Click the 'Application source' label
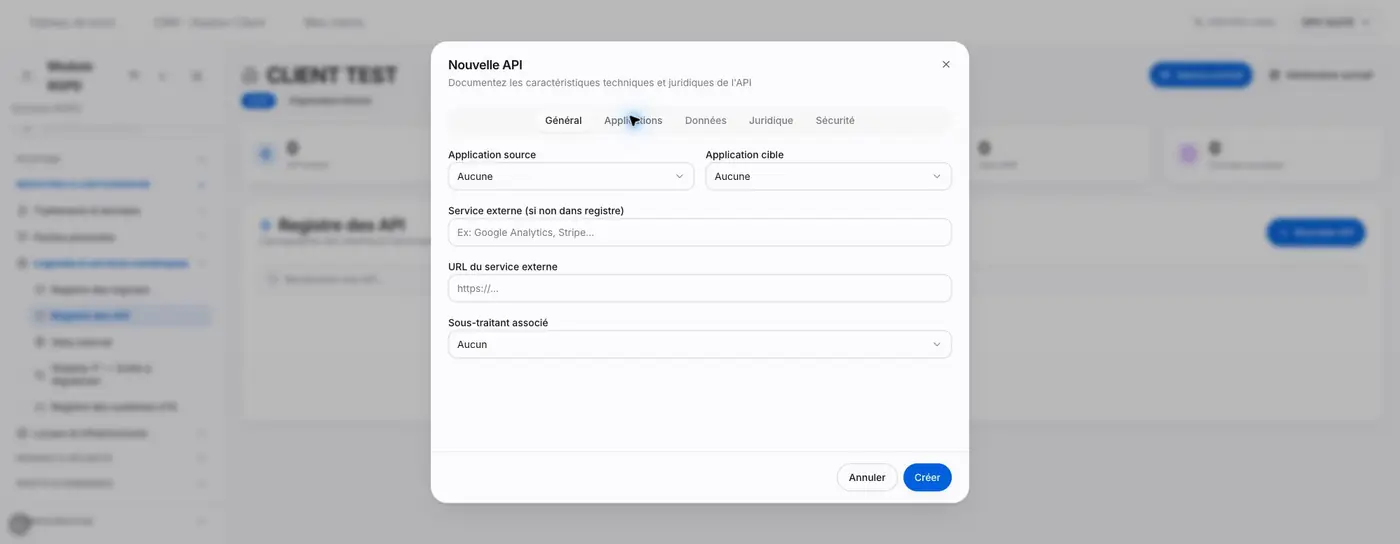This screenshot has height=544, width=1400. pyautogui.click(x=492, y=155)
